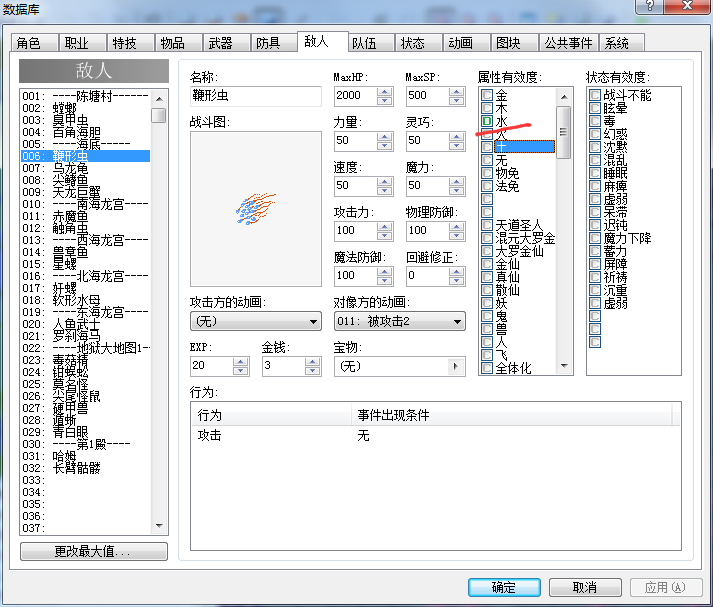
Task: Select enemy 023: 毒菇精
Action: click(x=85, y=360)
